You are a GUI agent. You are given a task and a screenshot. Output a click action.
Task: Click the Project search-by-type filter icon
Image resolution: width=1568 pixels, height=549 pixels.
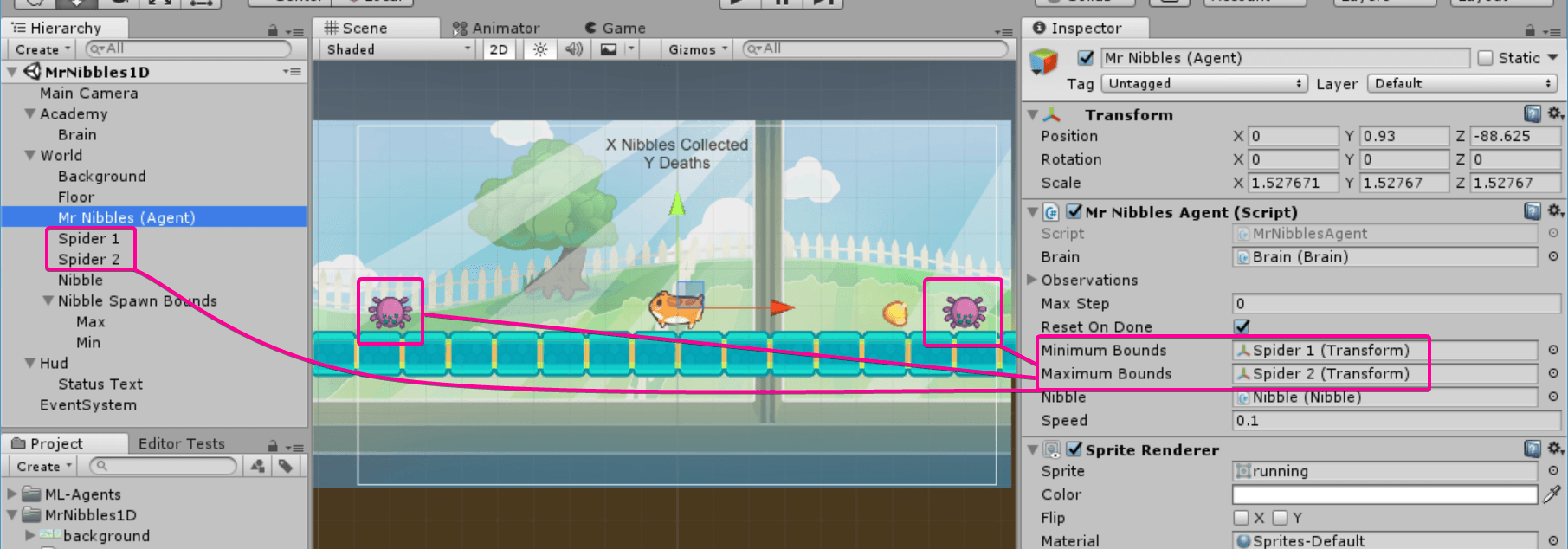[257, 466]
